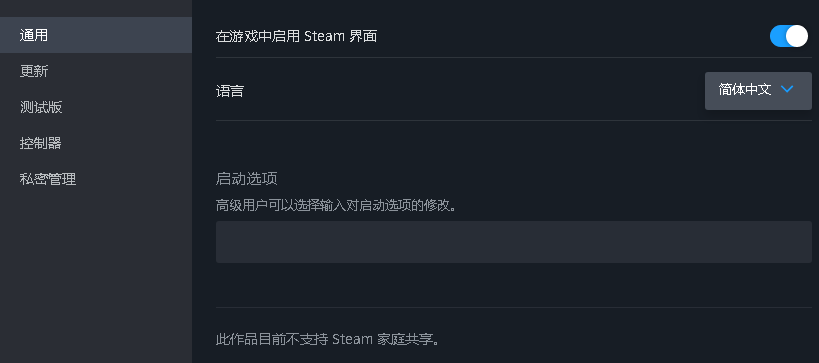
Task: Click the blue chevron arrow beside 简体中文
Action: (x=787, y=89)
